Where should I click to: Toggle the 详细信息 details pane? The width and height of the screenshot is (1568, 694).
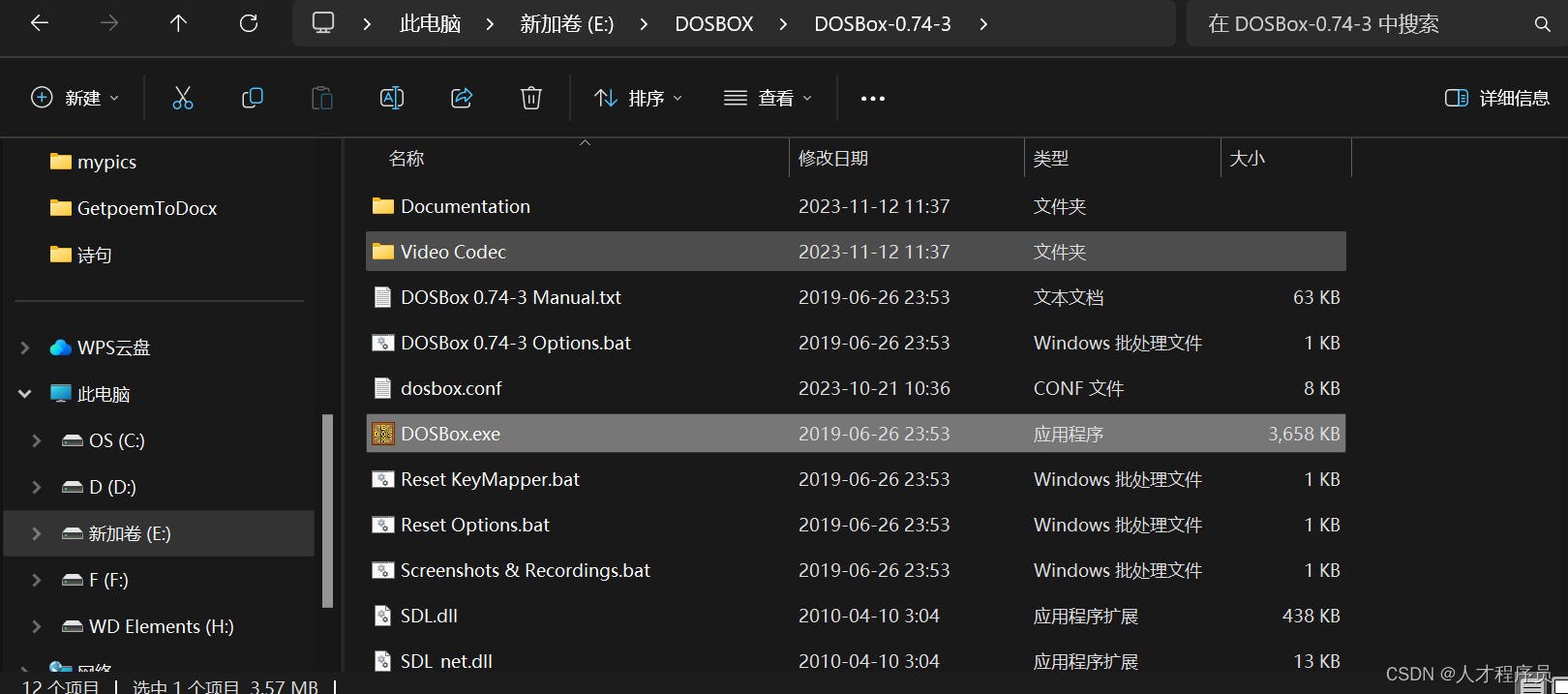[1496, 98]
